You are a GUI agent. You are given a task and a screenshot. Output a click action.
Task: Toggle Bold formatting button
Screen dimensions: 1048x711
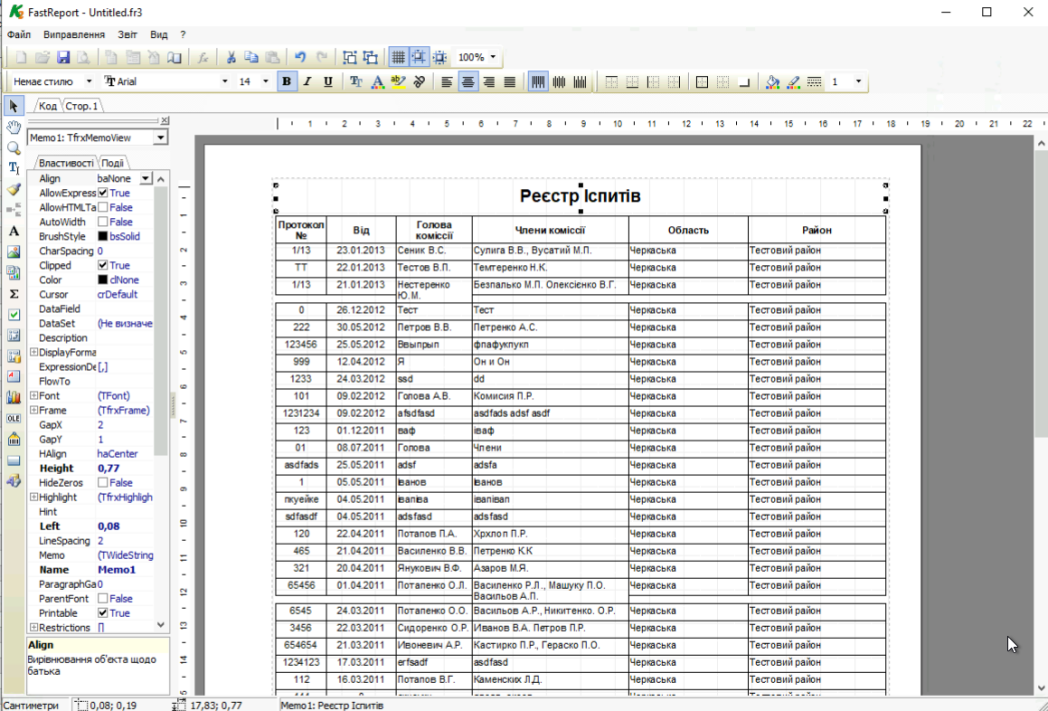287,82
